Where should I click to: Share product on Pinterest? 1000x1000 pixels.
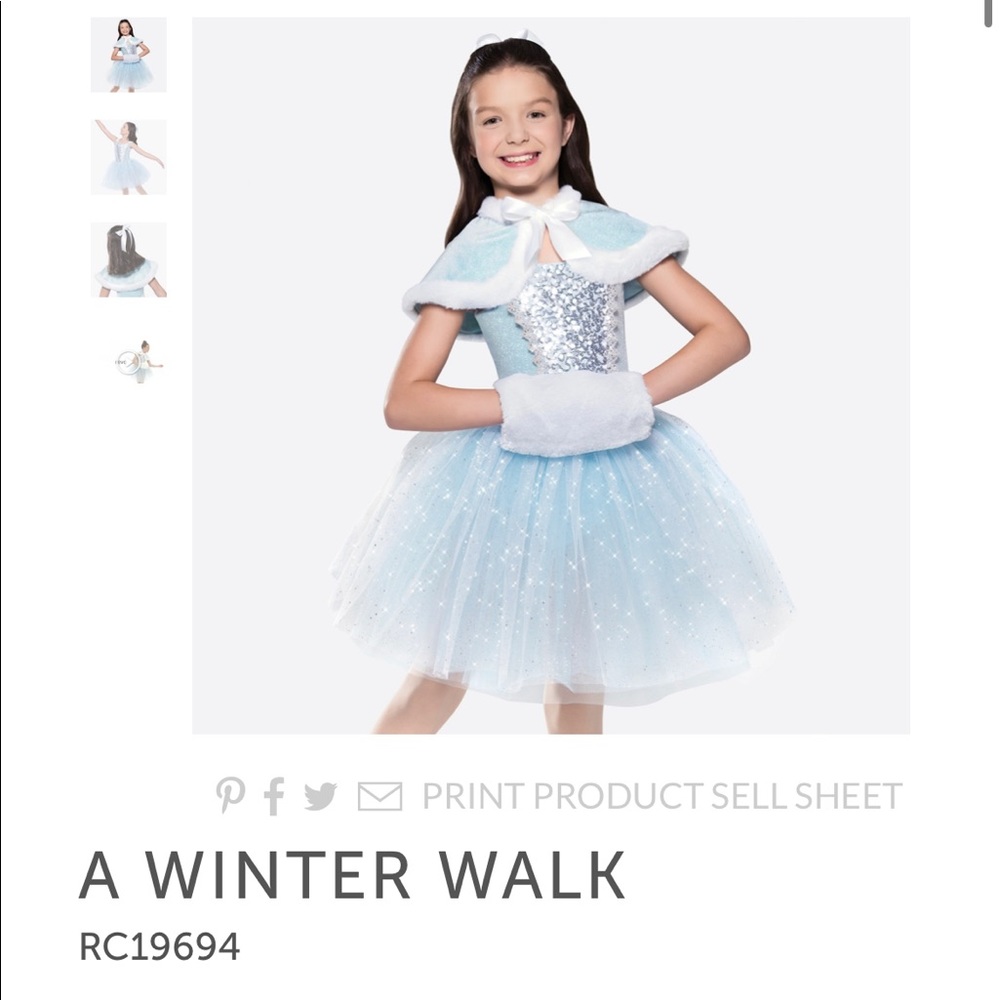[230, 795]
